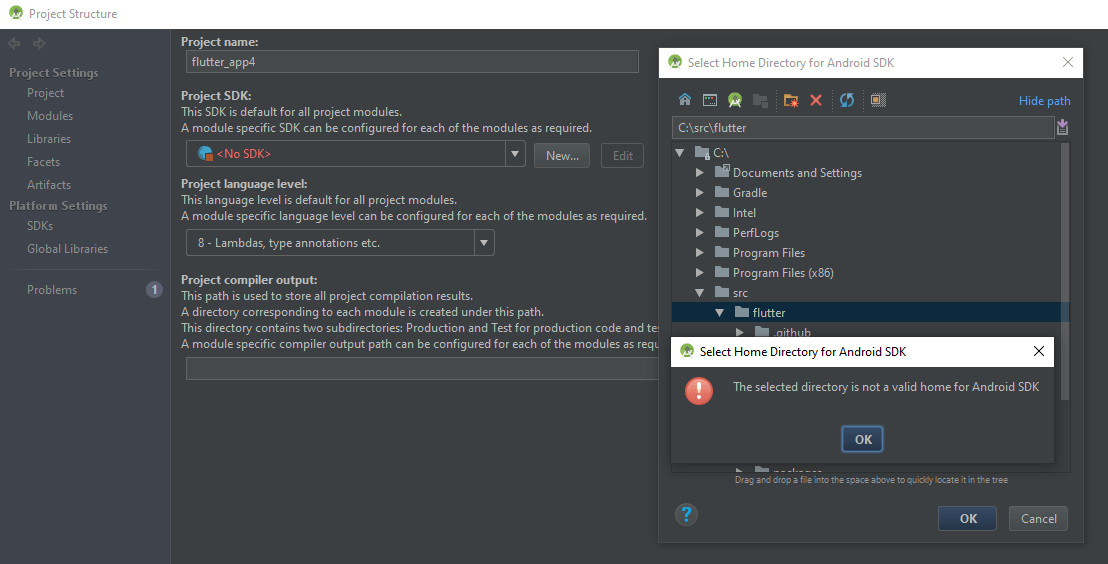Jump to project directory Android icon
The height and width of the screenshot is (564, 1108).
pos(735,100)
